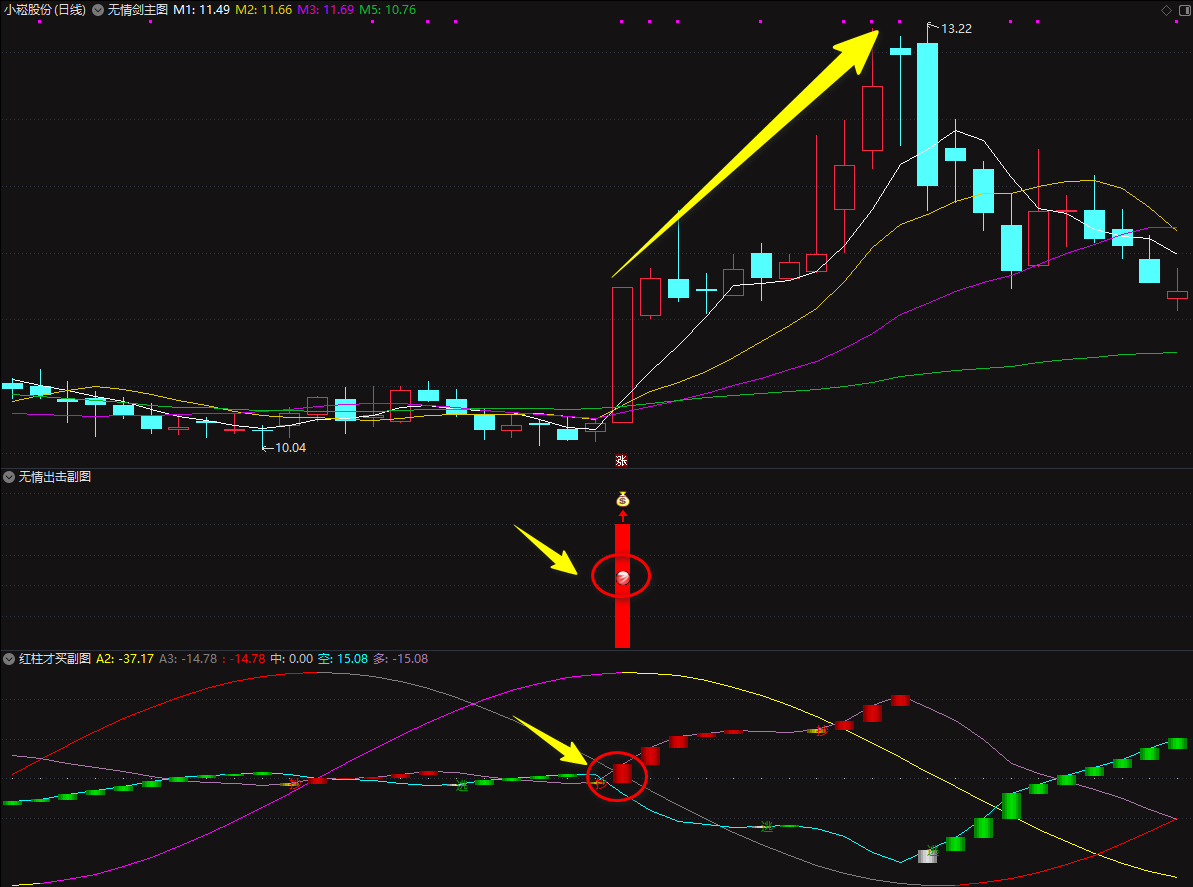Click the 10.04 low price label
This screenshot has height=887, width=1193.
pos(290,448)
